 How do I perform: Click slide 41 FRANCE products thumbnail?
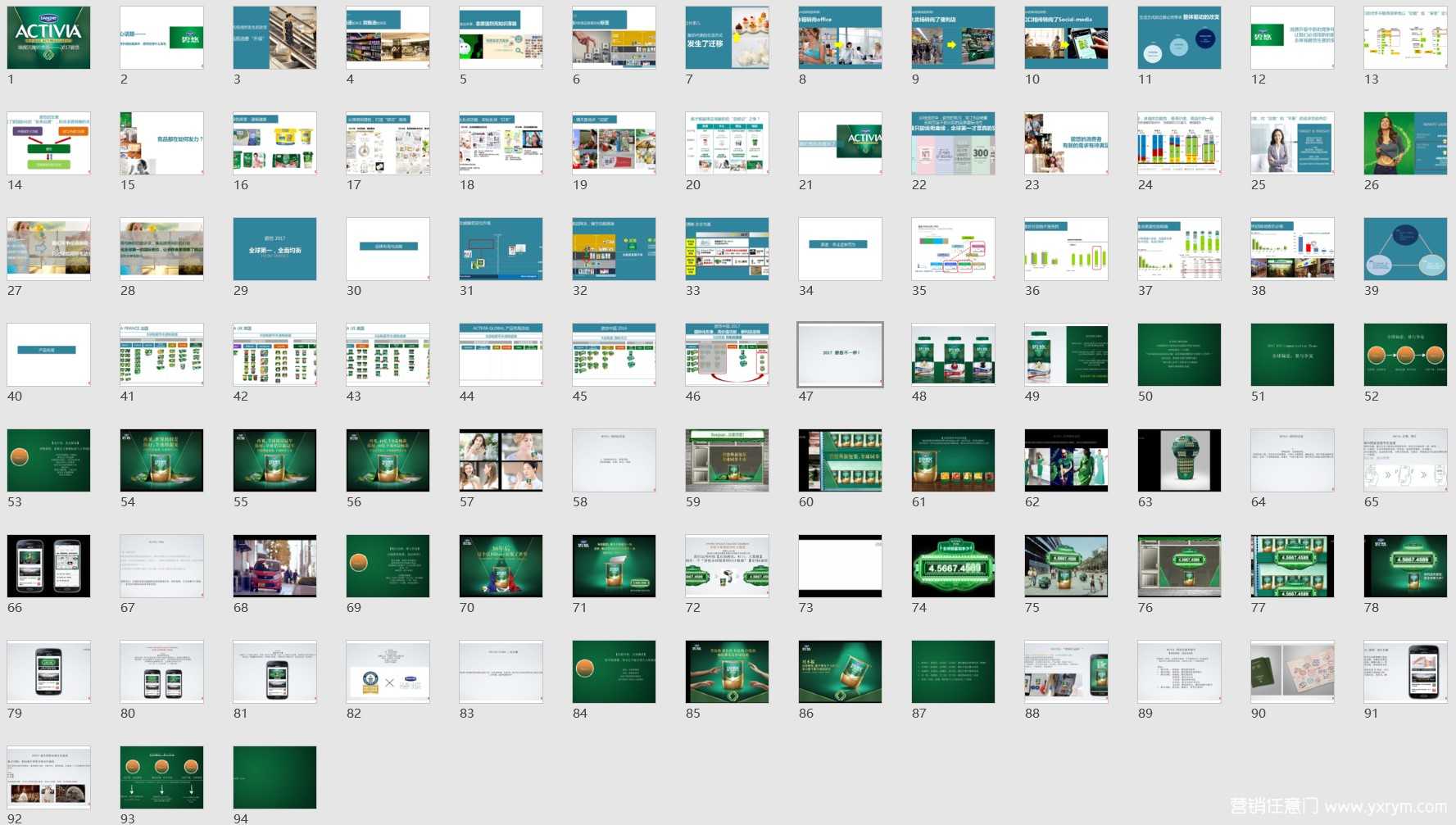162,355
